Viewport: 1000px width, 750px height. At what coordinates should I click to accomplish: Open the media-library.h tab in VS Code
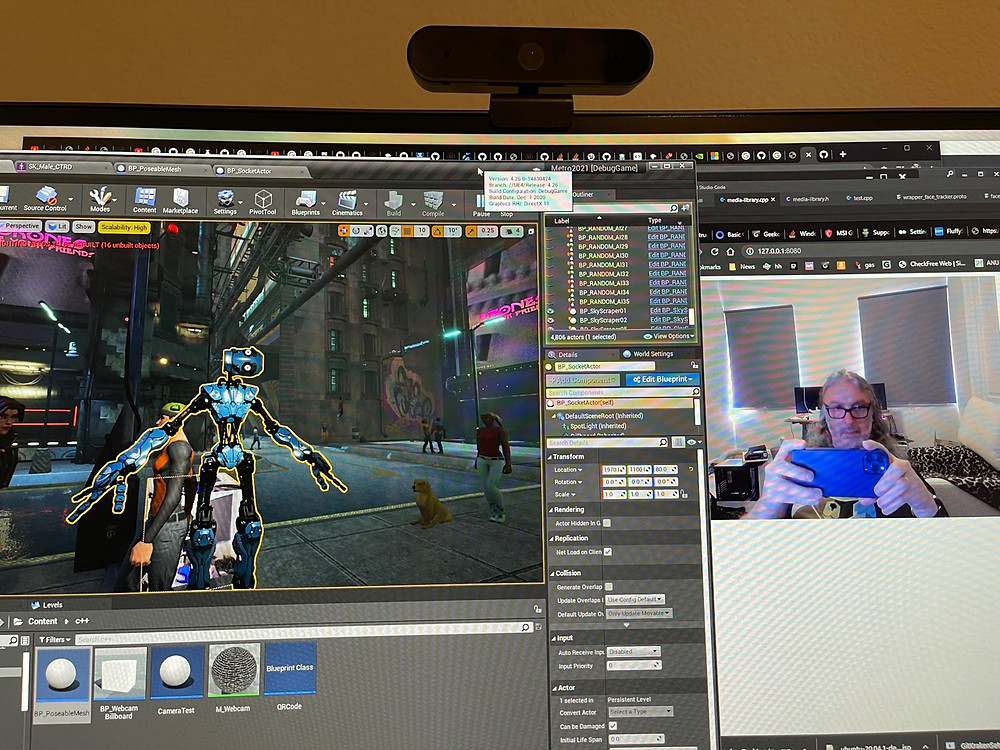807,199
